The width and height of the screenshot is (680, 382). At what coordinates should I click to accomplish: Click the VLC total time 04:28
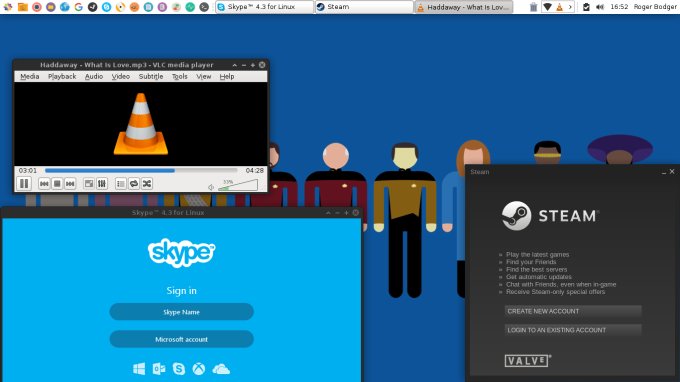[x=255, y=170]
